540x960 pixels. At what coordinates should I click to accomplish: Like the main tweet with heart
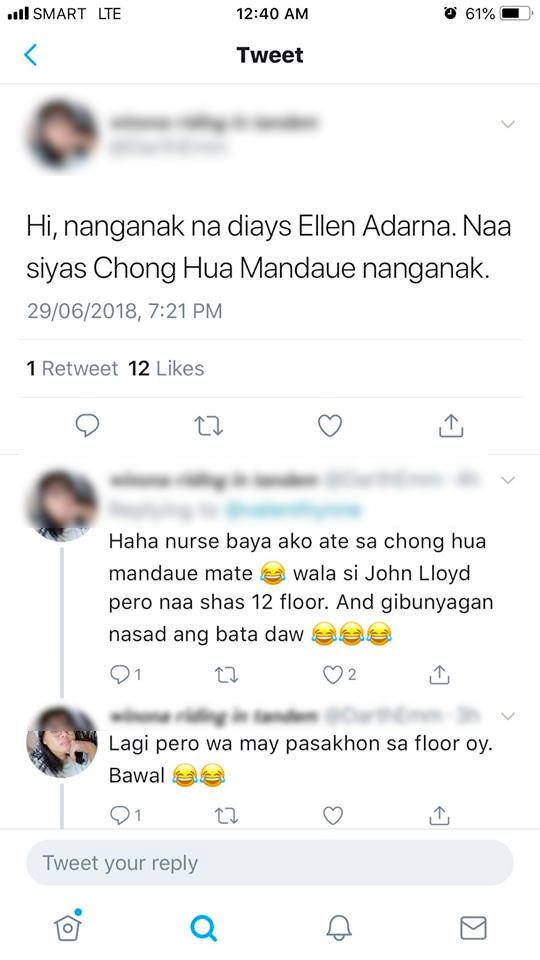[x=329, y=426]
